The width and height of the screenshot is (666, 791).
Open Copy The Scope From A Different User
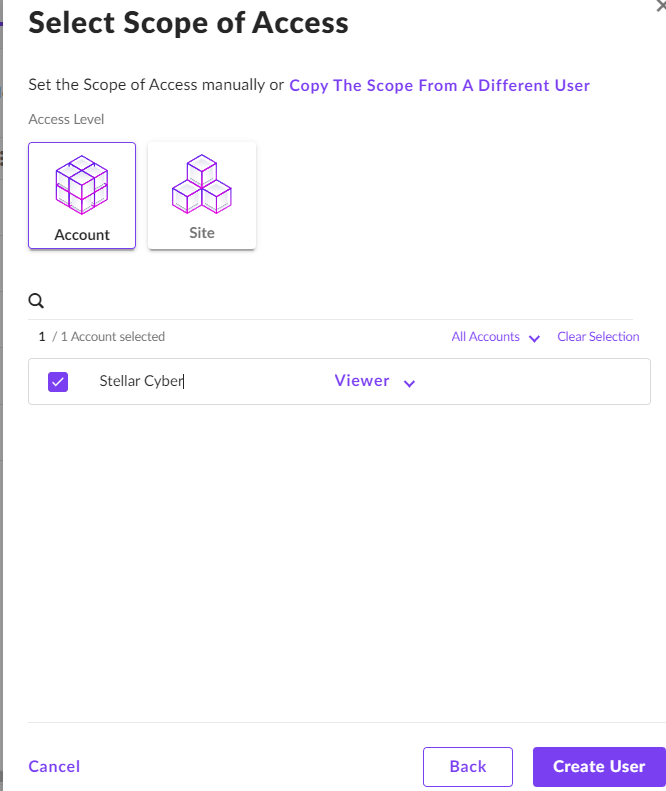pyautogui.click(x=439, y=85)
